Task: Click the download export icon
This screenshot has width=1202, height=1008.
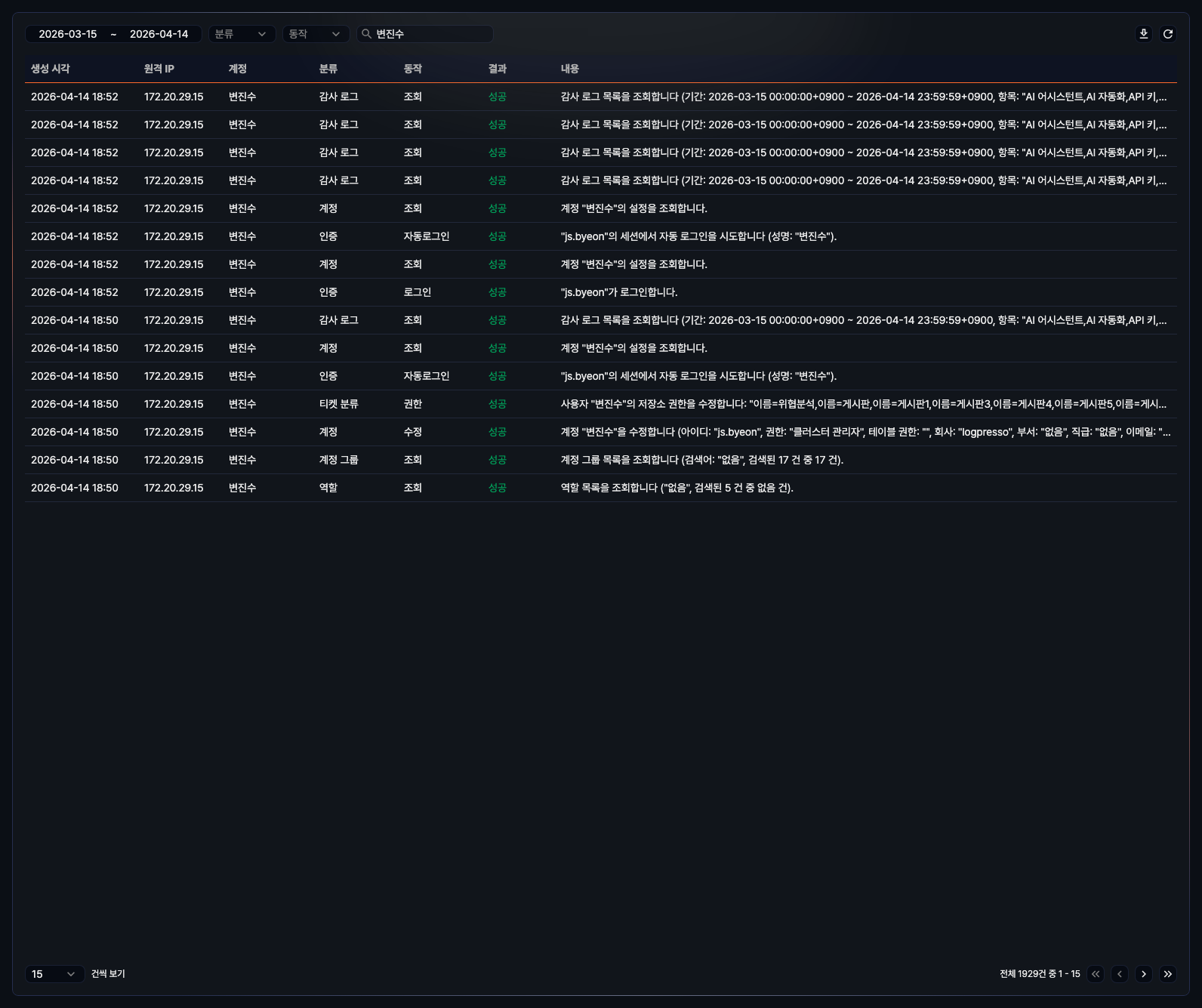Action: tap(1143, 34)
